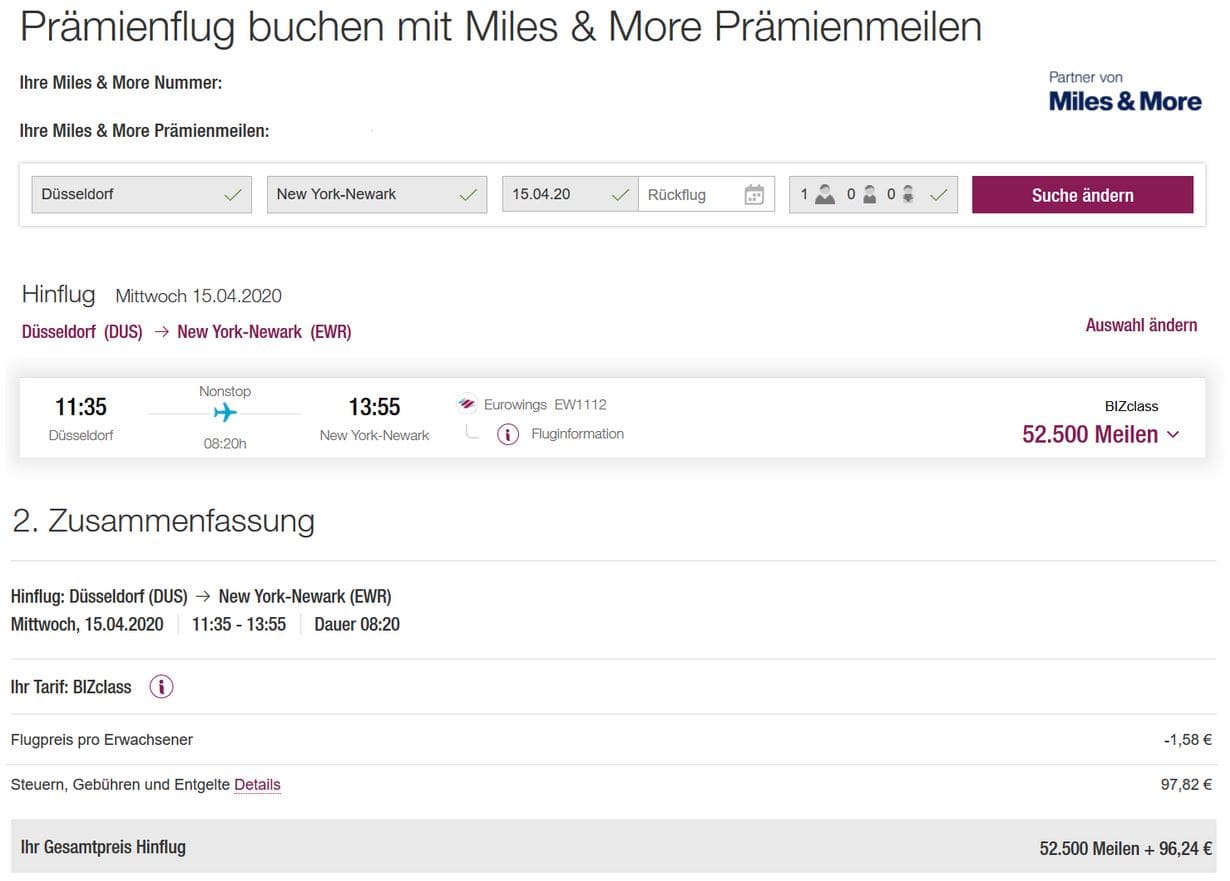Image resolution: width=1230 pixels, height=881 pixels.
Task: Click the Ihr Tarif: BIZclass text
Action: (x=71, y=687)
